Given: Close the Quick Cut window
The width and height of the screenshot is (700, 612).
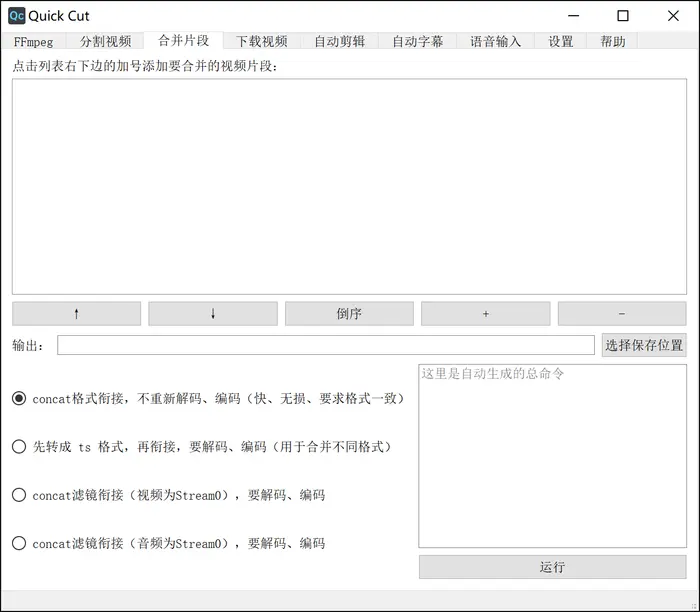Looking at the screenshot, I should 673,16.
